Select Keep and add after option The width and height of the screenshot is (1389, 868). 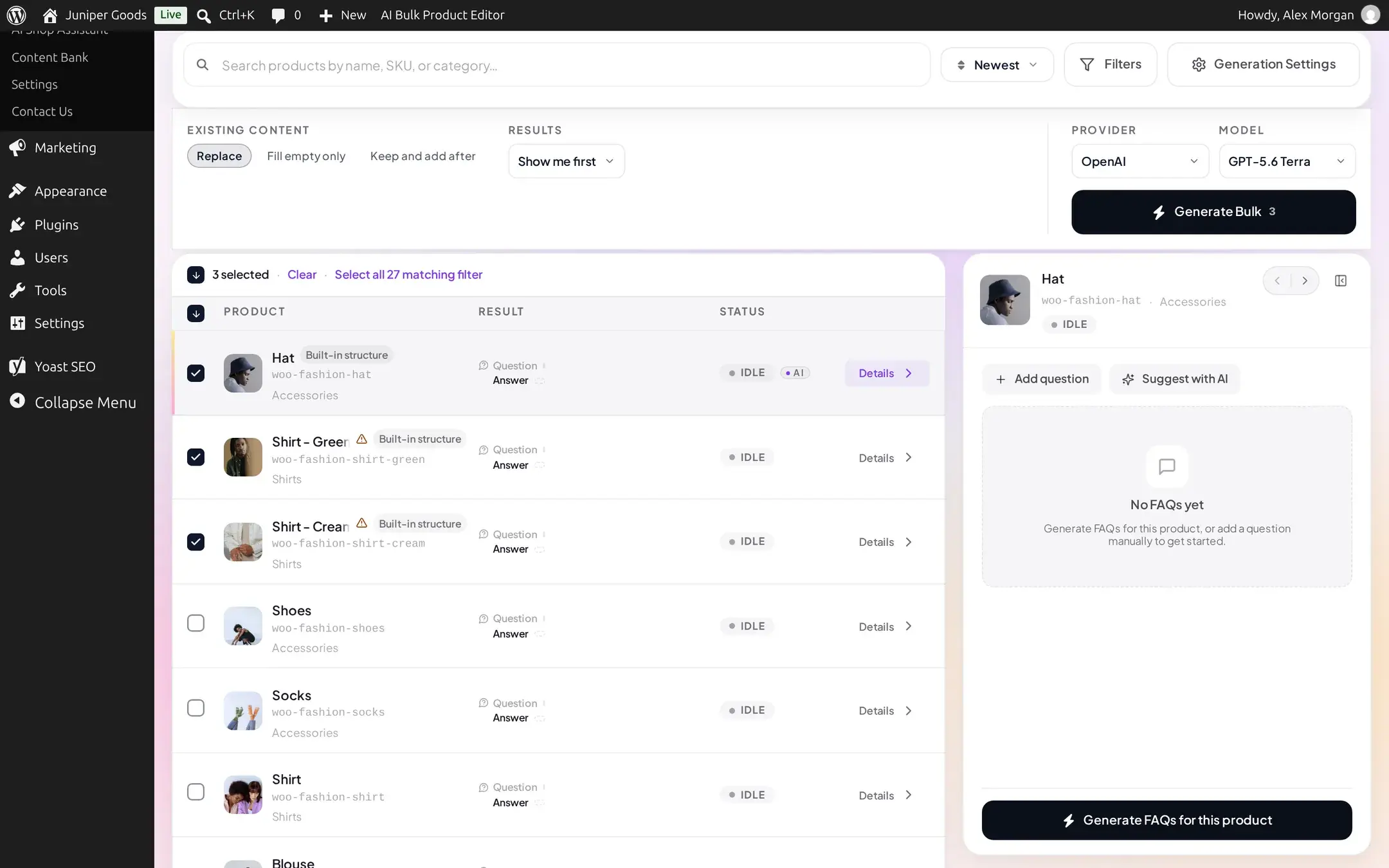tap(423, 156)
